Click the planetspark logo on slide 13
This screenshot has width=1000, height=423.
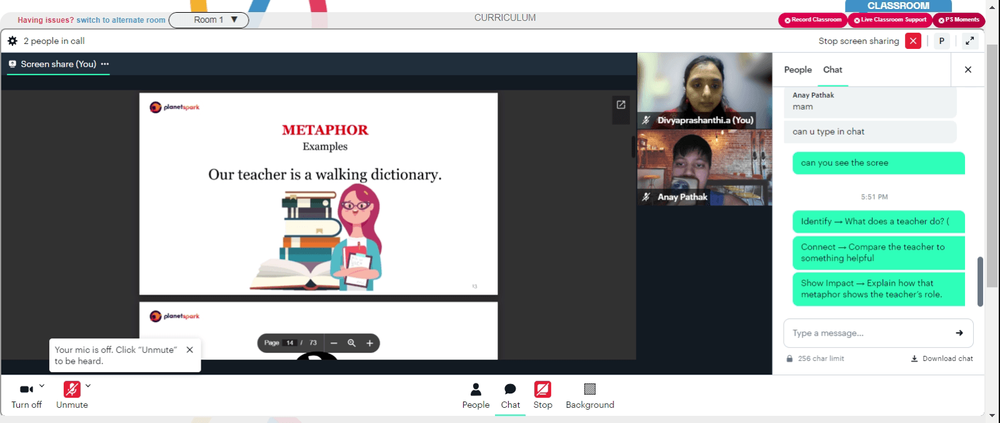[x=175, y=107]
